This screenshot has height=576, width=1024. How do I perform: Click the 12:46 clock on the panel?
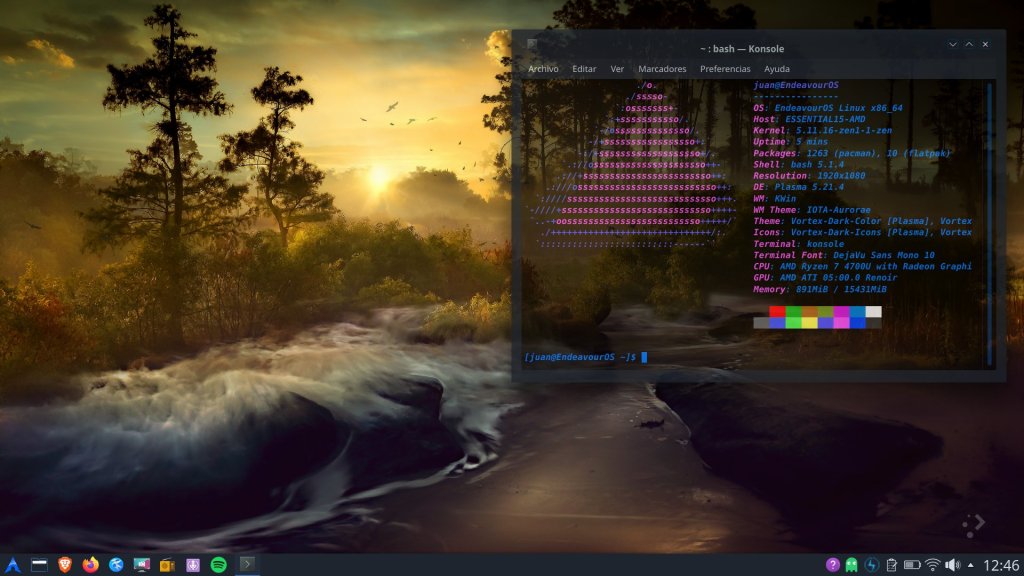1001,565
